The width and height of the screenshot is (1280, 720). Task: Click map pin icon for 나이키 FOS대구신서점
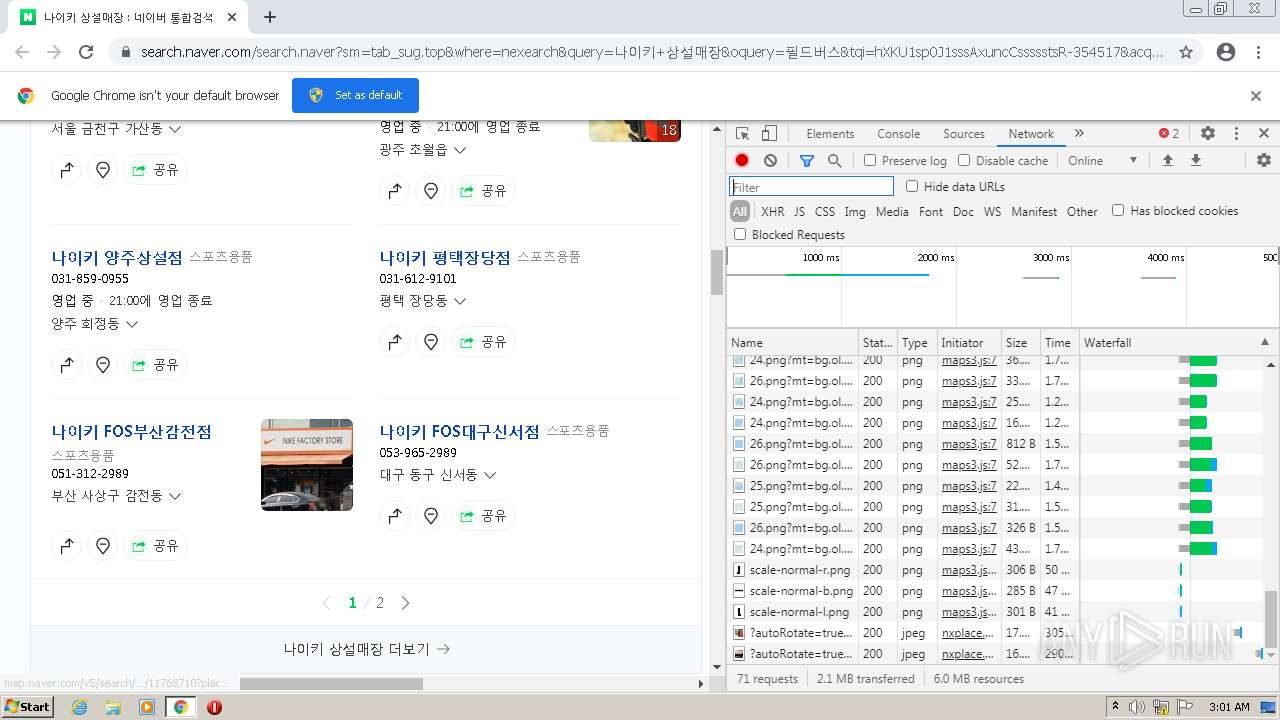pos(431,516)
